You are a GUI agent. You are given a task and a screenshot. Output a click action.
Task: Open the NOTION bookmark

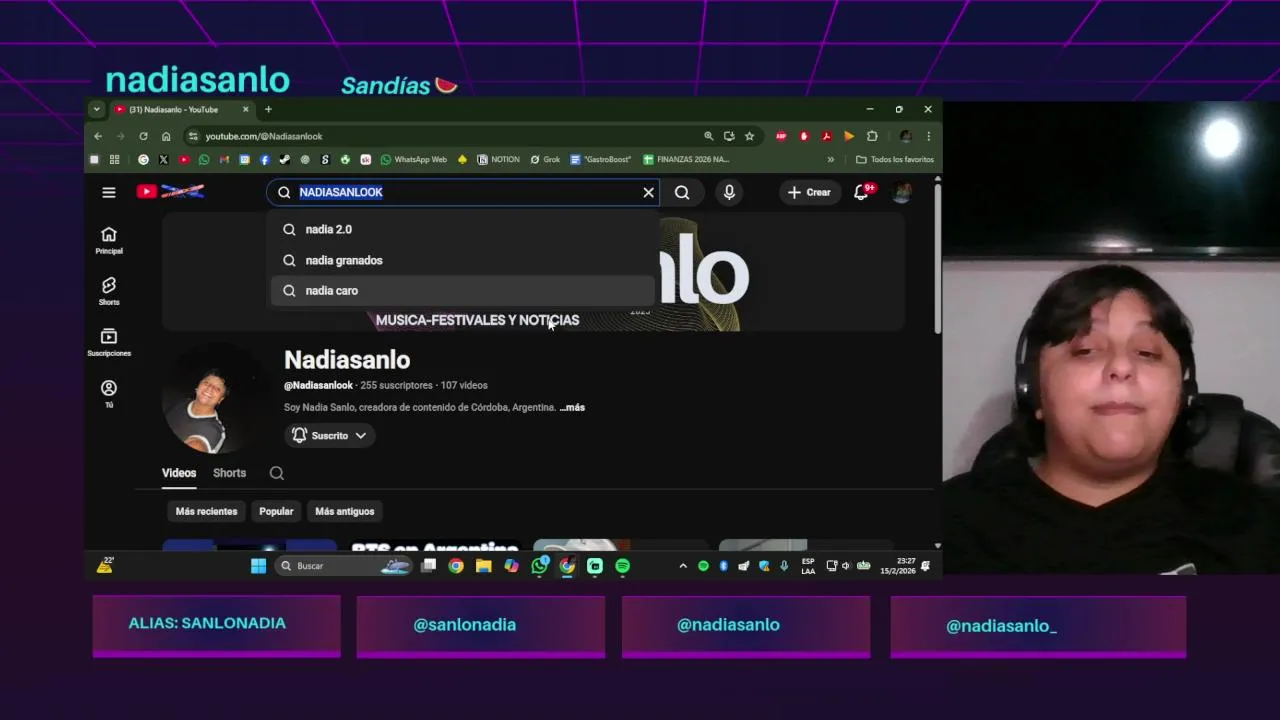pos(499,159)
